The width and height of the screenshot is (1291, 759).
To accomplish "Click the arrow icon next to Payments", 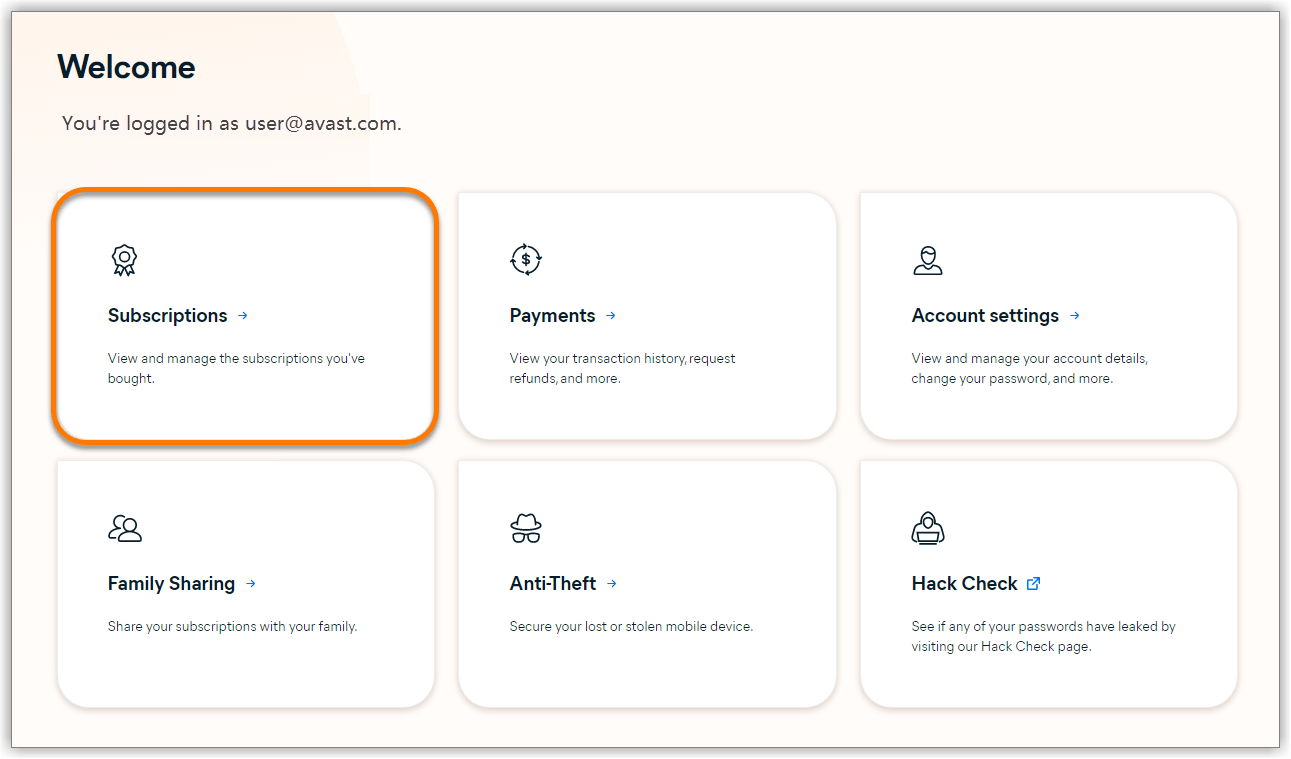I will (x=611, y=315).
